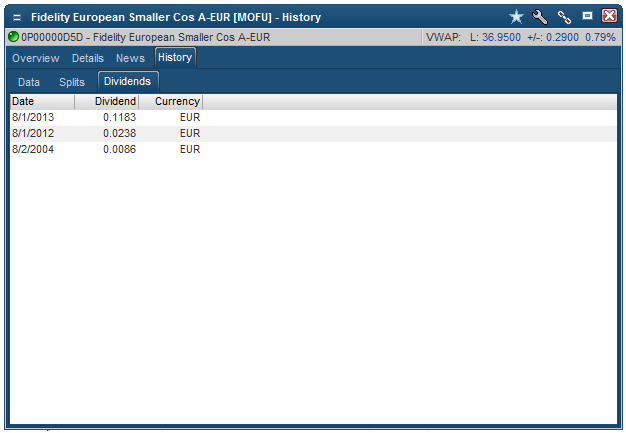This screenshot has width=626, height=433.
Task: Select the History tab
Action: coord(175,57)
